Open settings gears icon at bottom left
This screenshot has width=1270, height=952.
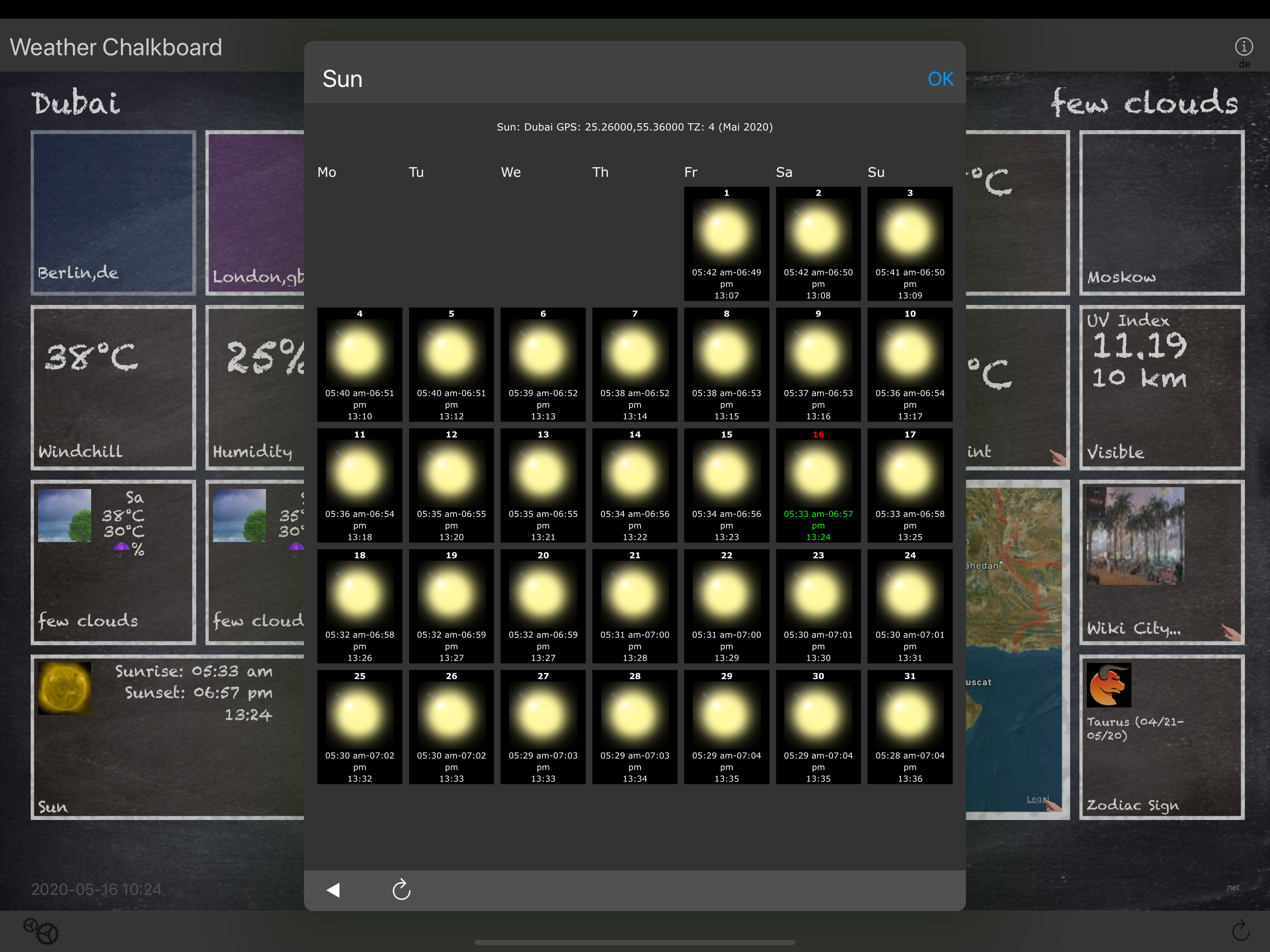click(x=41, y=930)
